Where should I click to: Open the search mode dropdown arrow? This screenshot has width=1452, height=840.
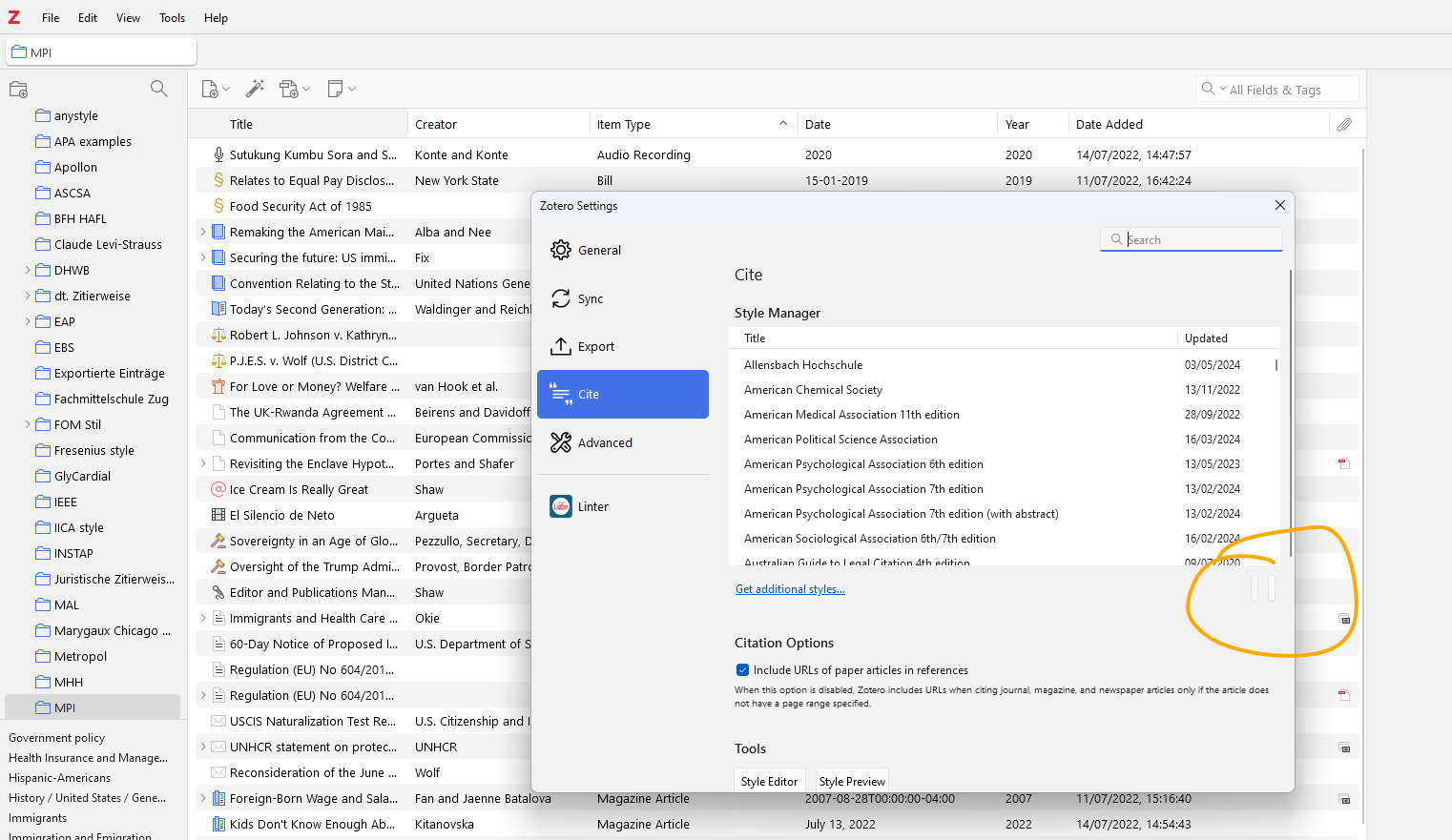pyautogui.click(x=1223, y=89)
